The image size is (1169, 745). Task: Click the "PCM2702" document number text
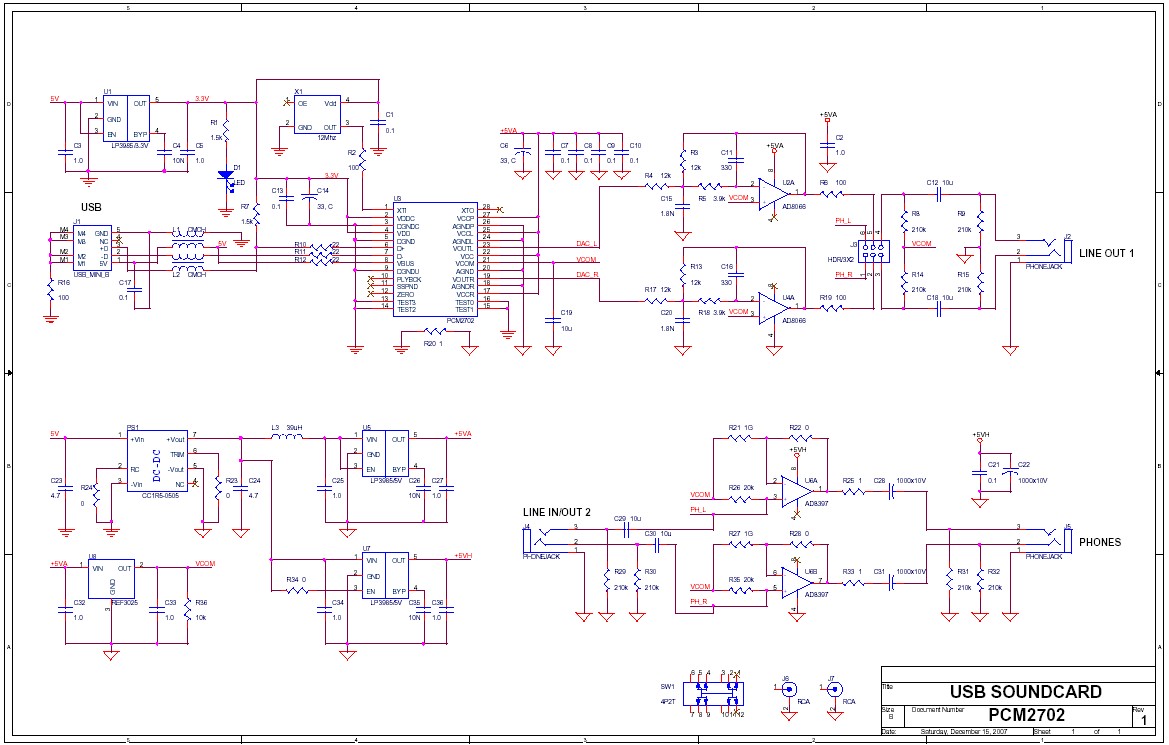click(x=1027, y=716)
